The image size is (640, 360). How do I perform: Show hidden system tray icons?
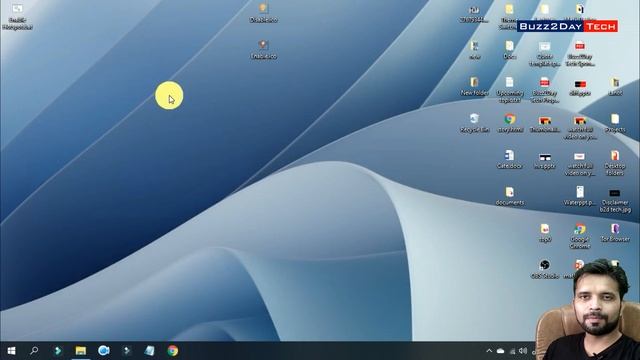[489, 351]
